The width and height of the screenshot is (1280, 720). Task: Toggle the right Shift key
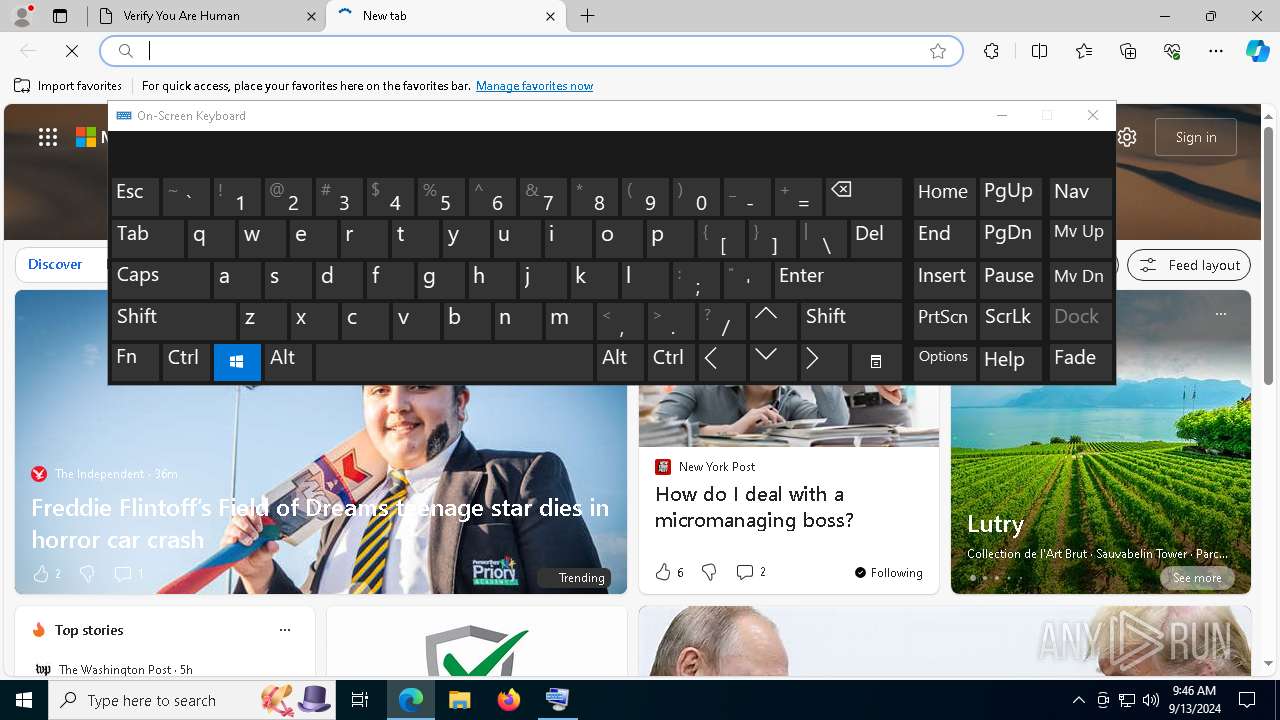tap(851, 321)
